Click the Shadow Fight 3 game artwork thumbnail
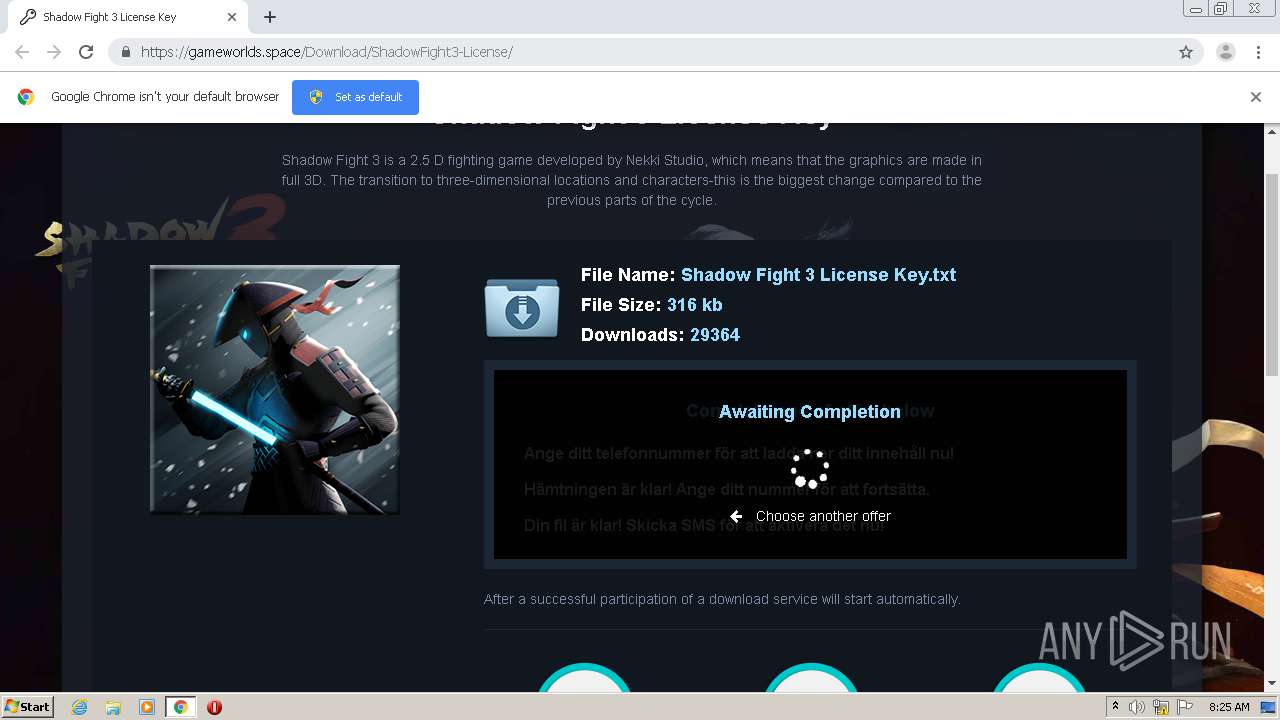 tap(275, 389)
